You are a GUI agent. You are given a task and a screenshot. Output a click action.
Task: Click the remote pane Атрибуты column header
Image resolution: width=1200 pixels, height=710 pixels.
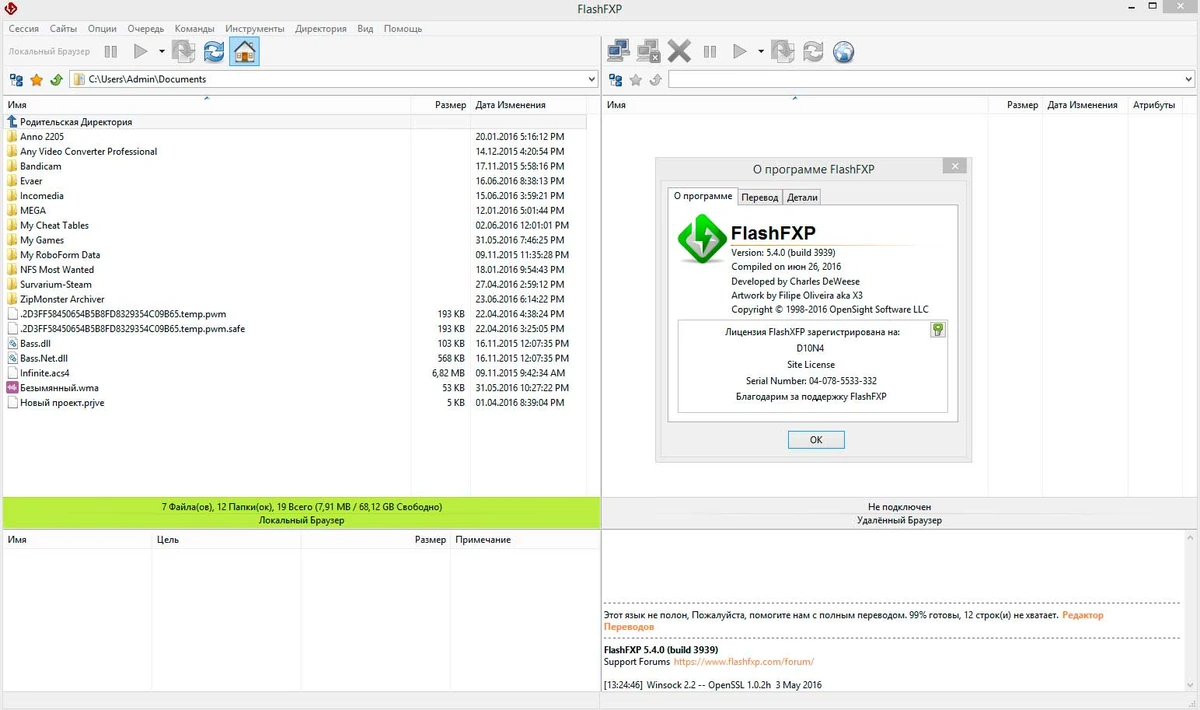click(x=1154, y=105)
